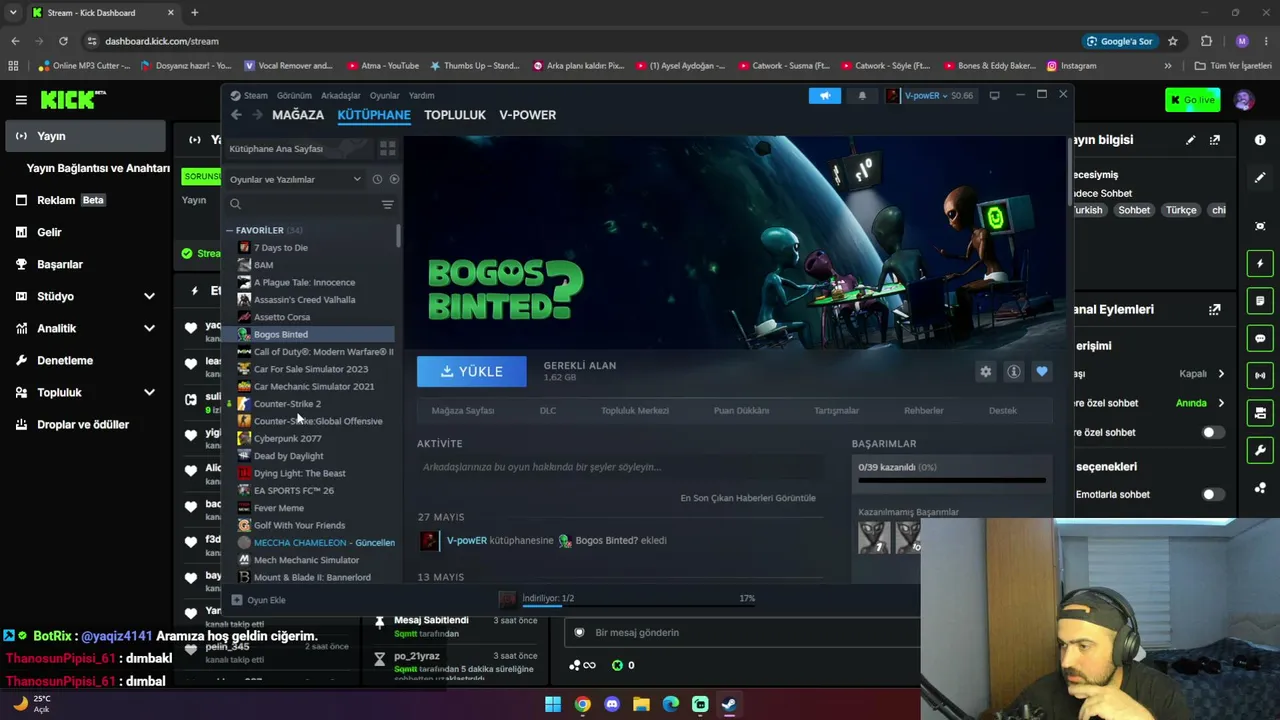Reload the Kick dashboard page

tap(63, 41)
